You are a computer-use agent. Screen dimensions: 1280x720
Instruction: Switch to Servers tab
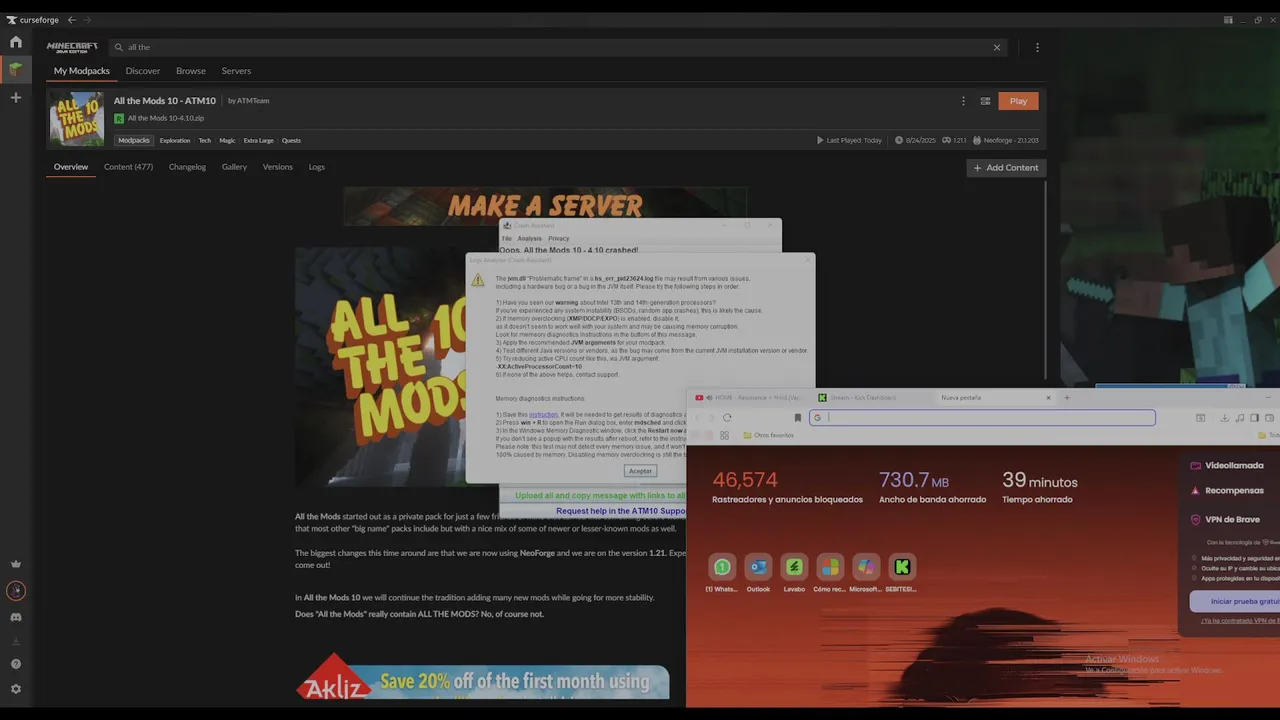tap(236, 71)
